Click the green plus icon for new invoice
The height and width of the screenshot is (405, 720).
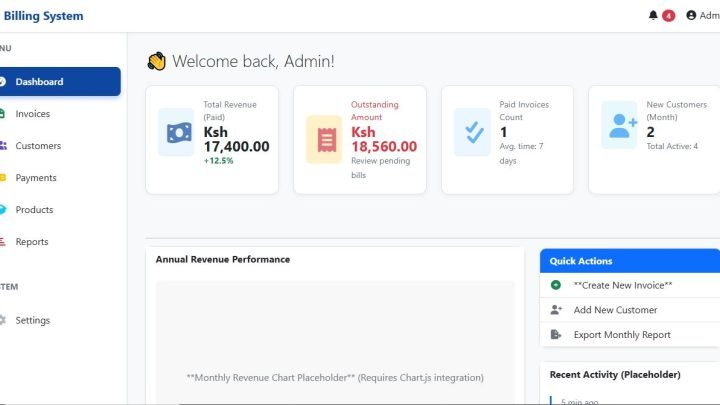pos(556,285)
